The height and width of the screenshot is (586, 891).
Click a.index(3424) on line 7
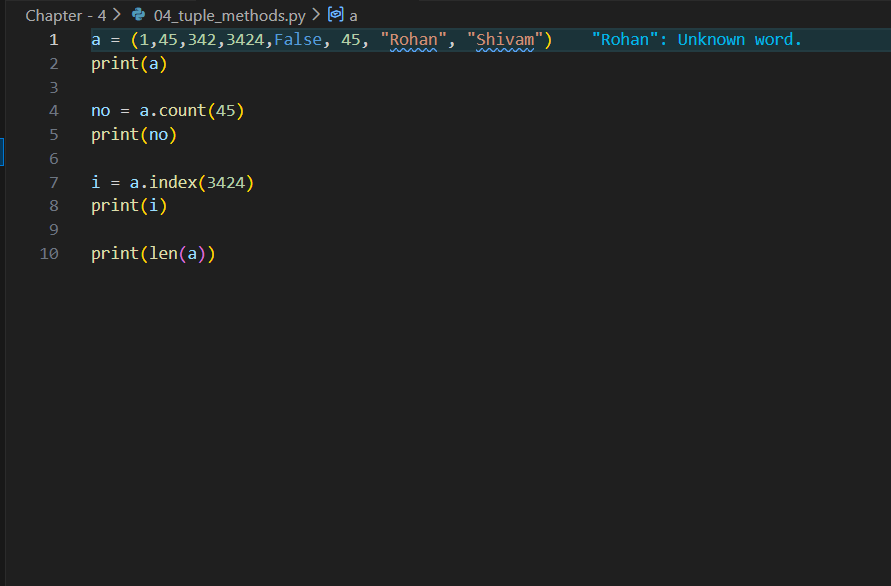191,182
